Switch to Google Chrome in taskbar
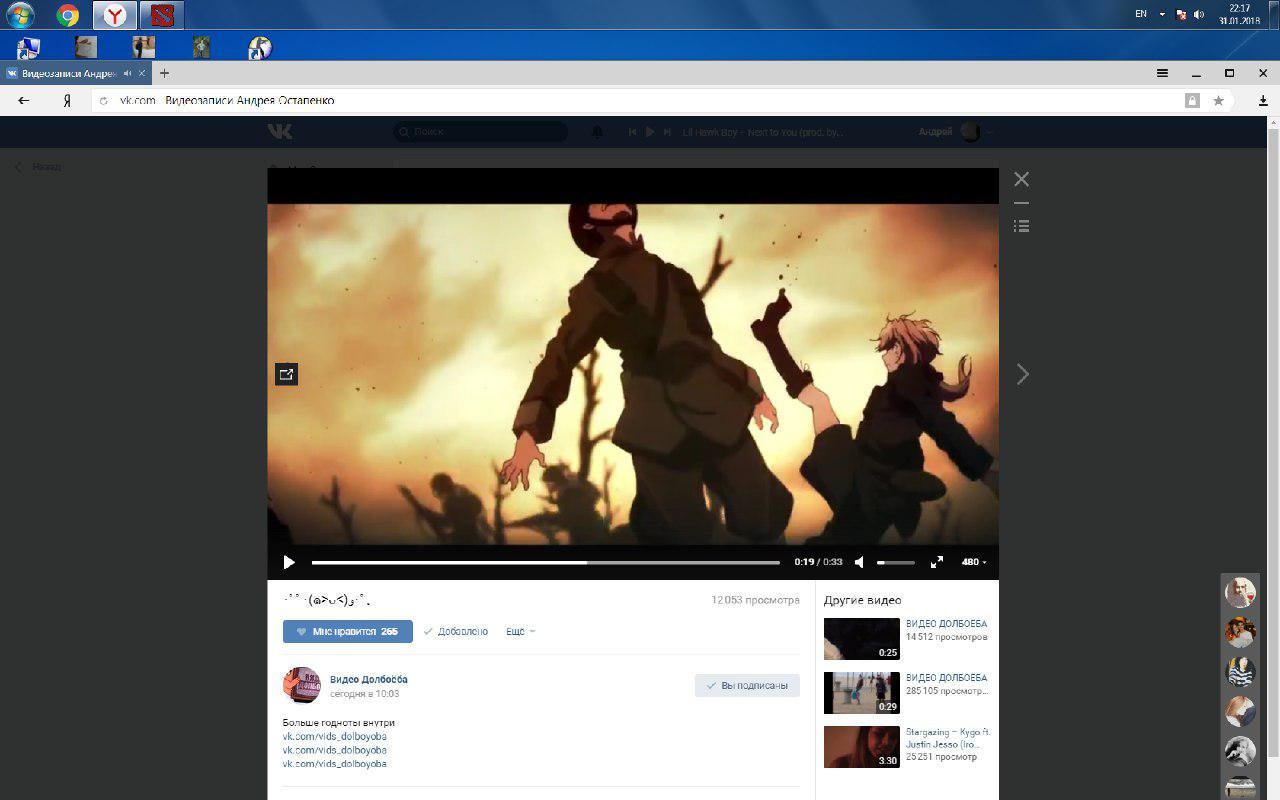The image size is (1280, 800). (x=68, y=15)
